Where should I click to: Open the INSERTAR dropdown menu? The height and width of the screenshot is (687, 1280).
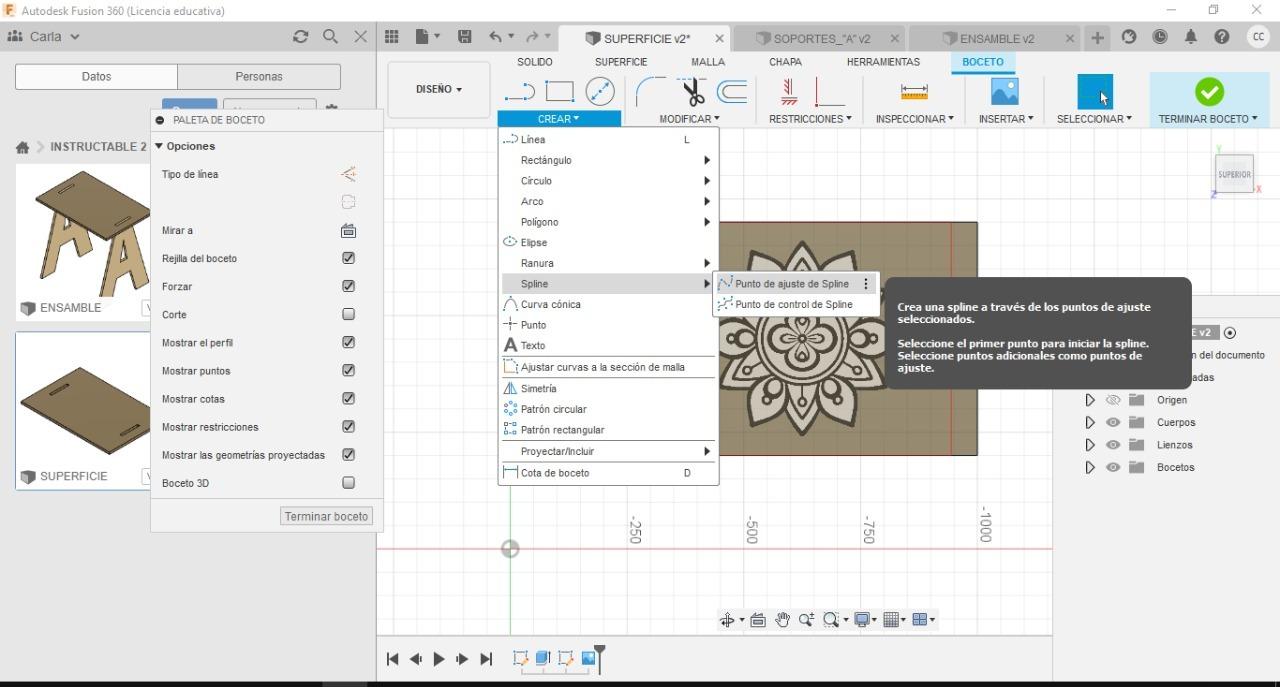[x=1005, y=119]
